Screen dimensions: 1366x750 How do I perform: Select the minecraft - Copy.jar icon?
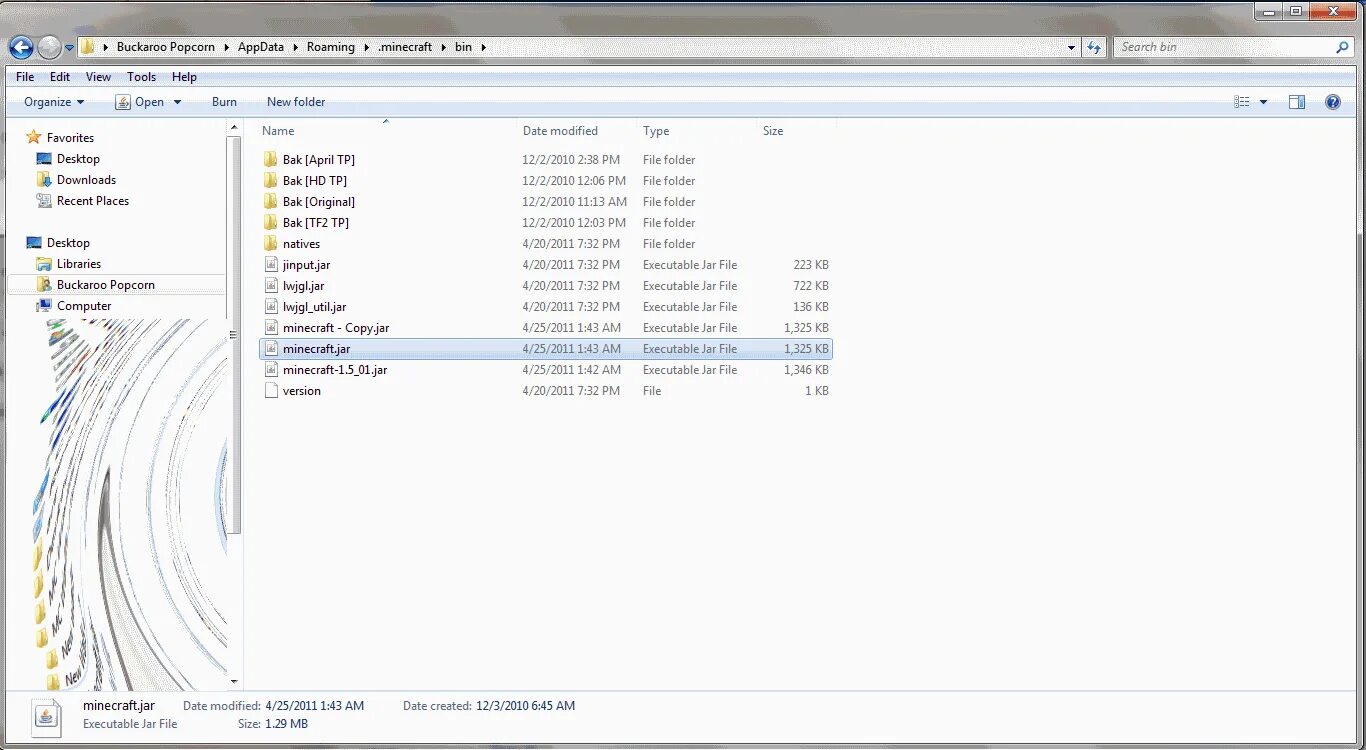[270, 328]
